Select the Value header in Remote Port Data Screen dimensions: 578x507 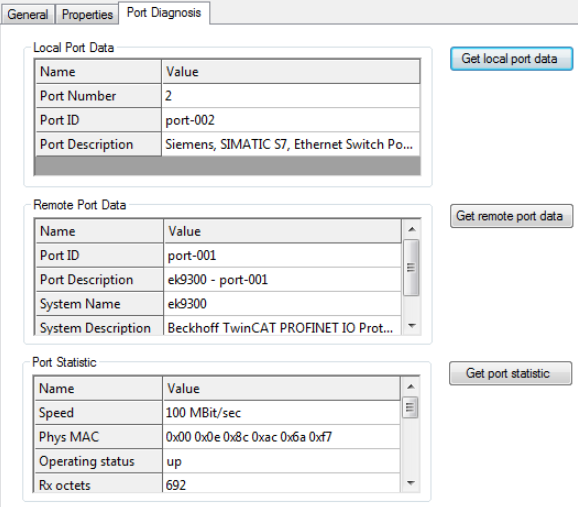[x=283, y=231]
